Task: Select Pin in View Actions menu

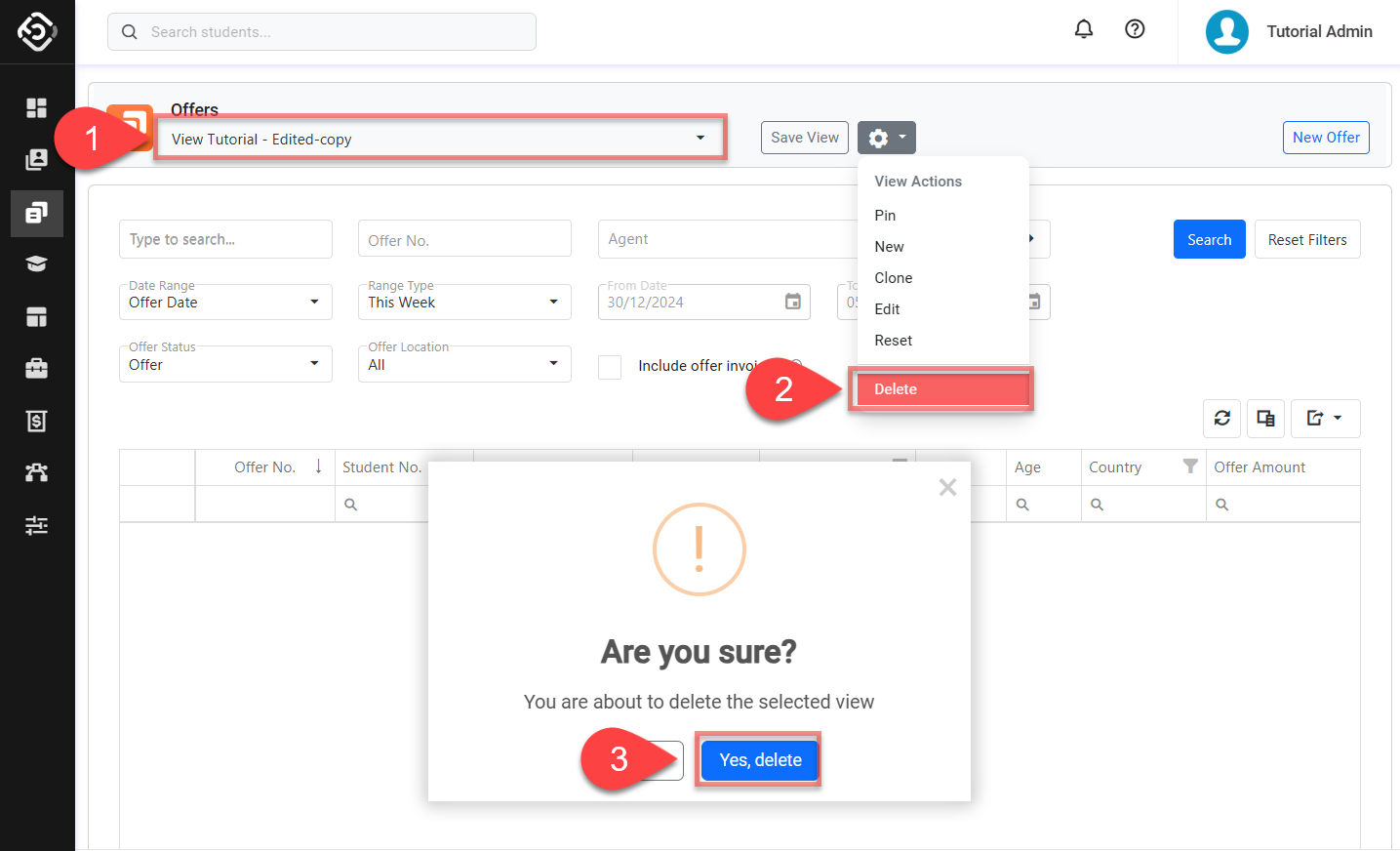Action: 885,216
